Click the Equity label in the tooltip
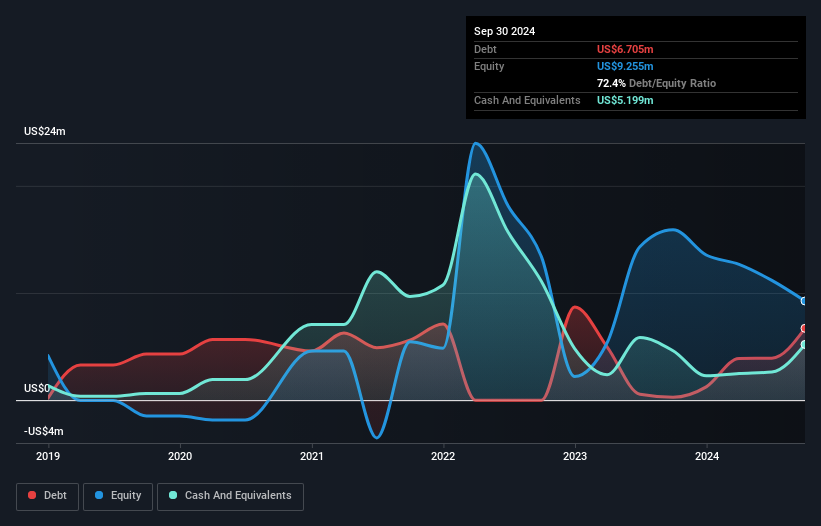Viewport: 821px width, 526px height. [489, 66]
